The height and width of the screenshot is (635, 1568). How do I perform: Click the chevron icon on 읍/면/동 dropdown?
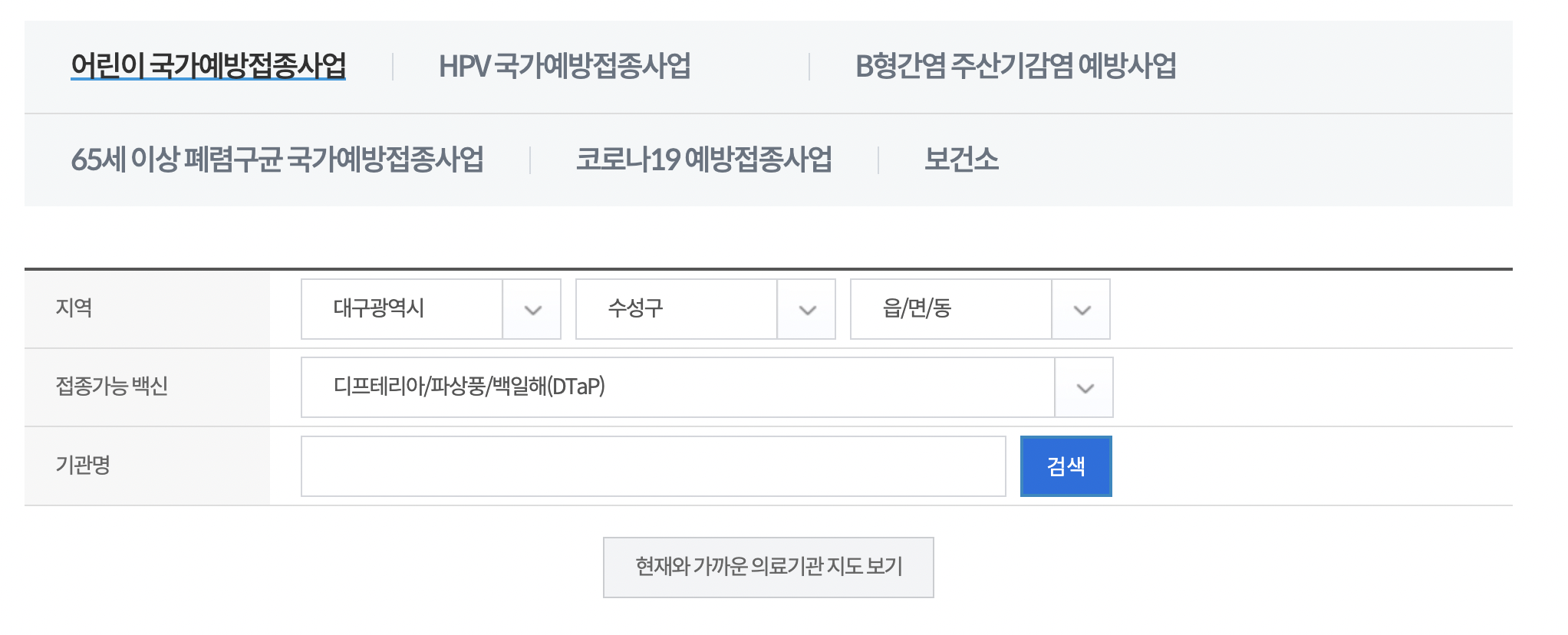(x=1083, y=309)
